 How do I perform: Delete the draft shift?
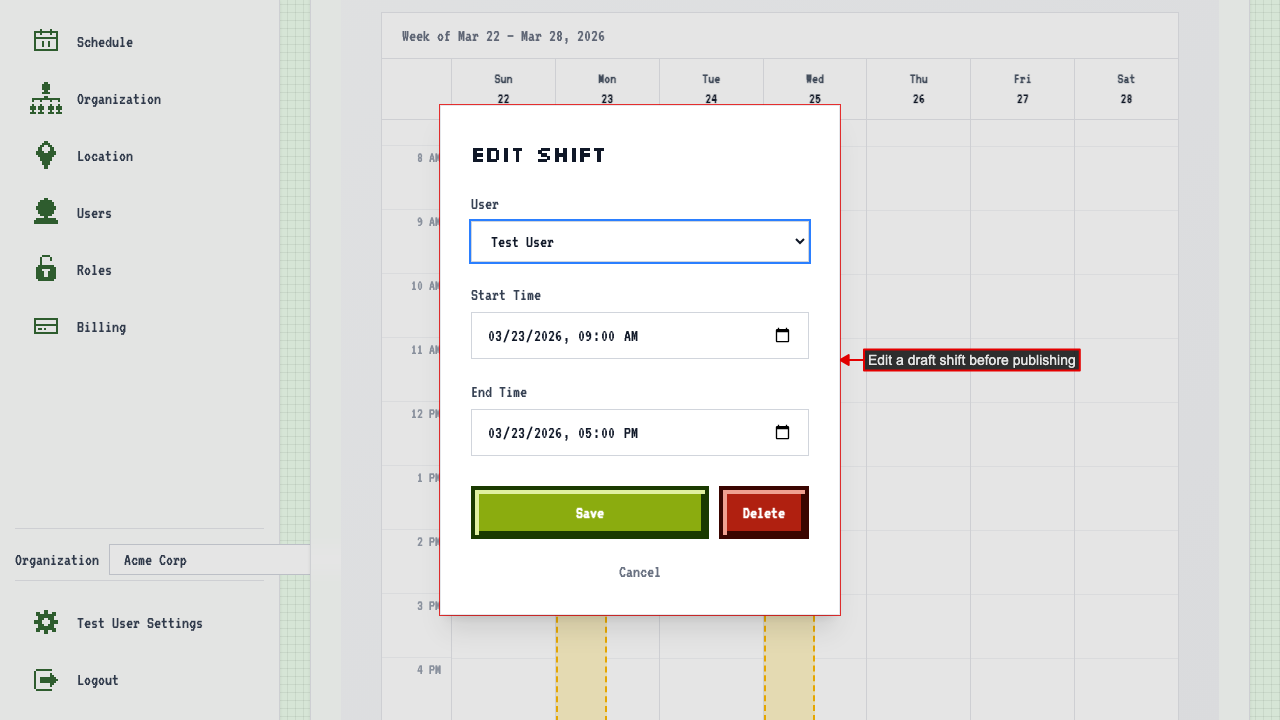pyautogui.click(x=763, y=512)
